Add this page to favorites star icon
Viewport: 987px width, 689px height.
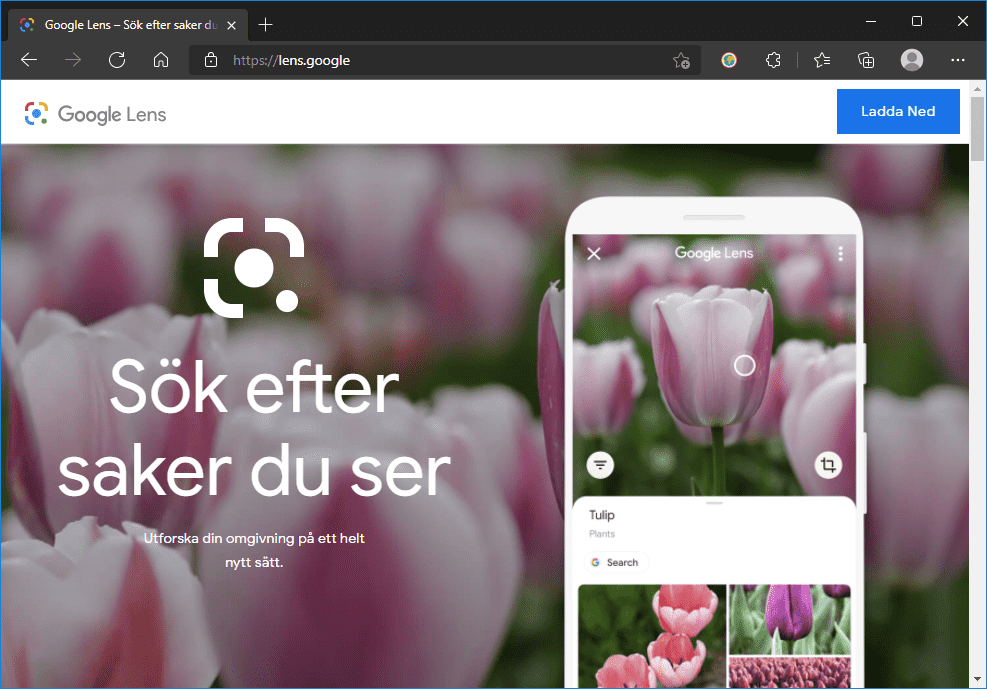click(x=681, y=60)
